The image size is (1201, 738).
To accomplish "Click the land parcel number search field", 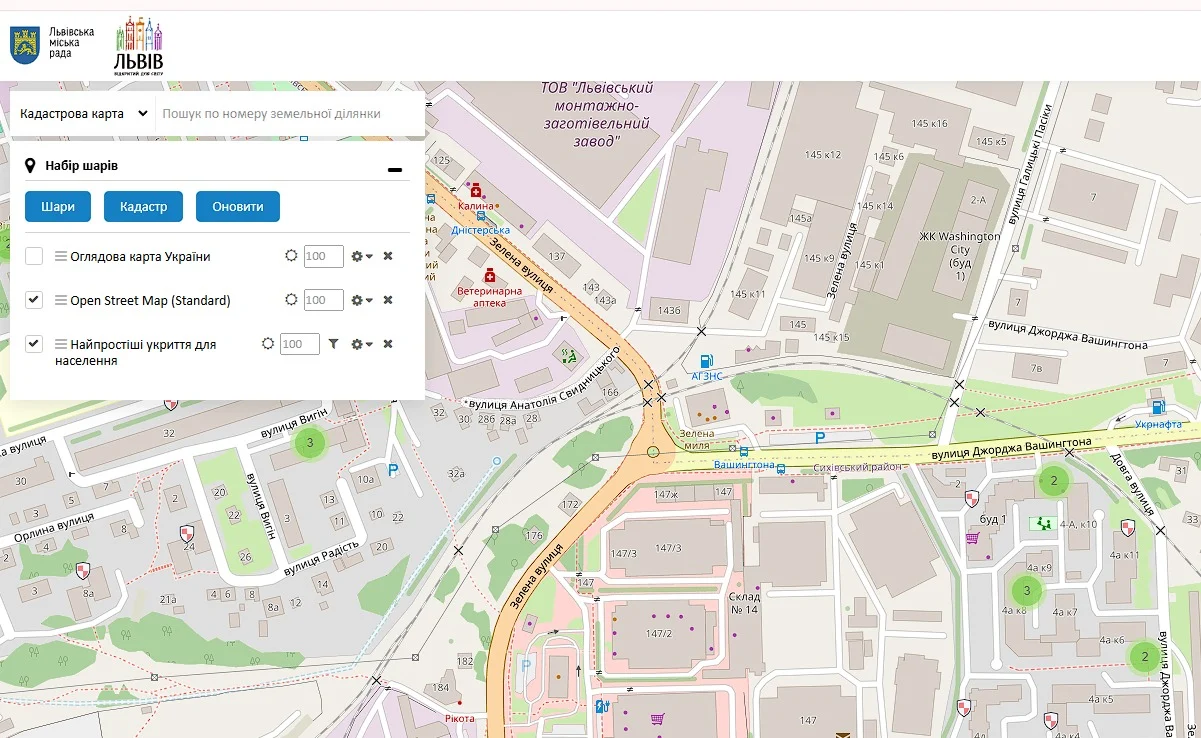I will click(x=290, y=114).
